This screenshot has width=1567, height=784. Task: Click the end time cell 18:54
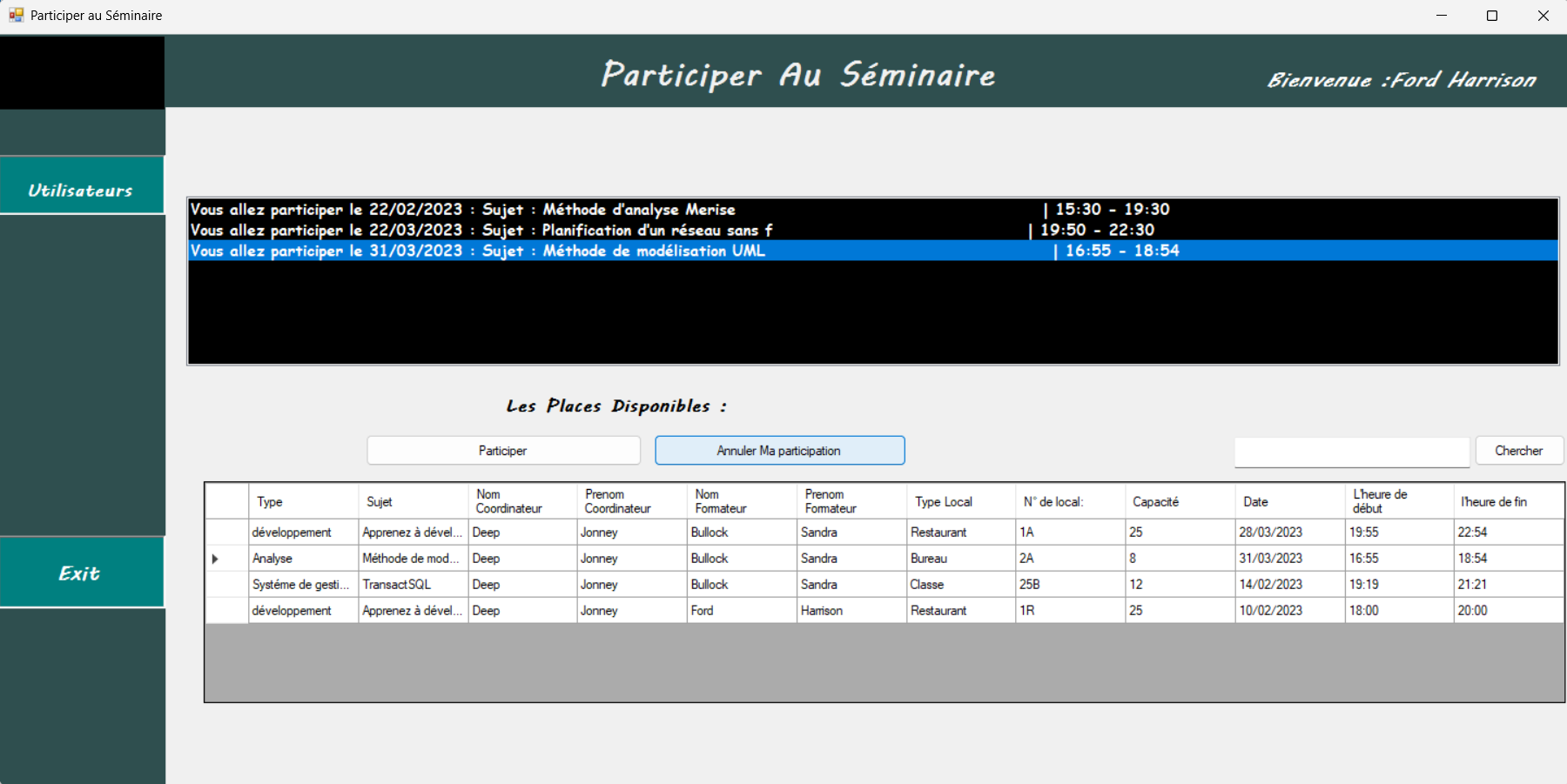point(1510,559)
